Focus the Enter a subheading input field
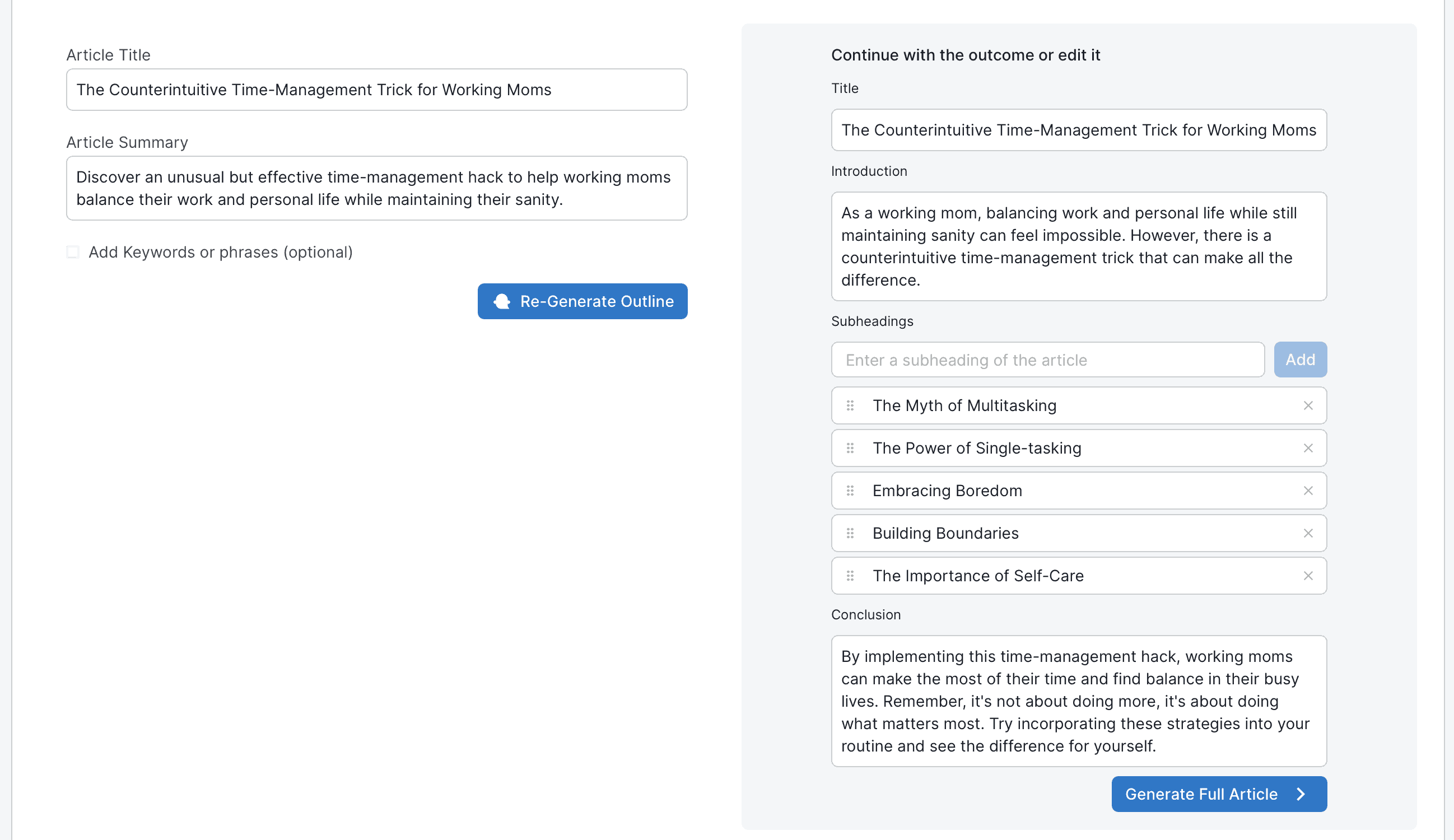This screenshot has width=1454, height=840. [1048, 360]
